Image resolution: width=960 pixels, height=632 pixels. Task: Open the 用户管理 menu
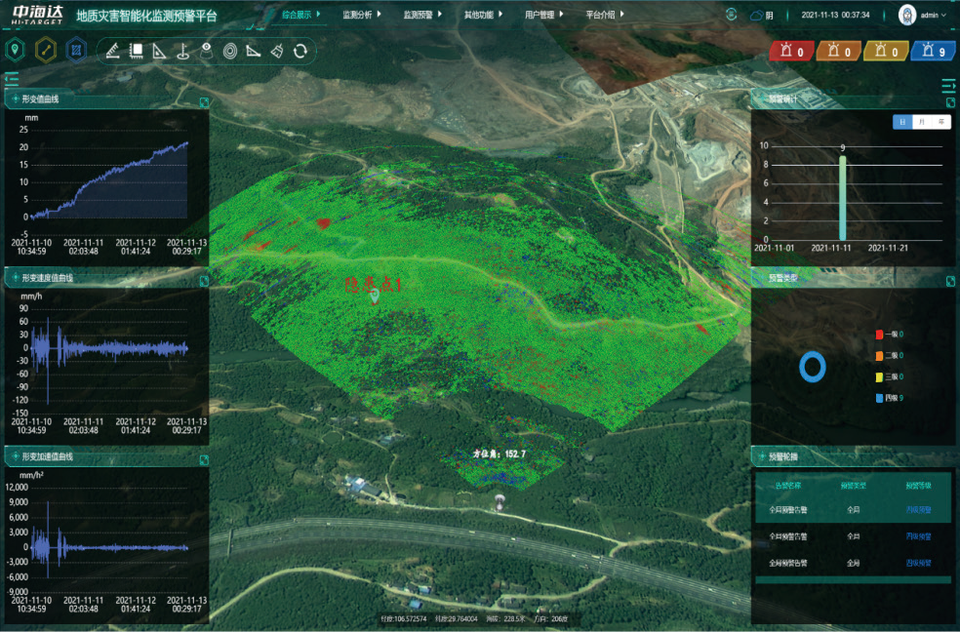[x=539, y=14]
